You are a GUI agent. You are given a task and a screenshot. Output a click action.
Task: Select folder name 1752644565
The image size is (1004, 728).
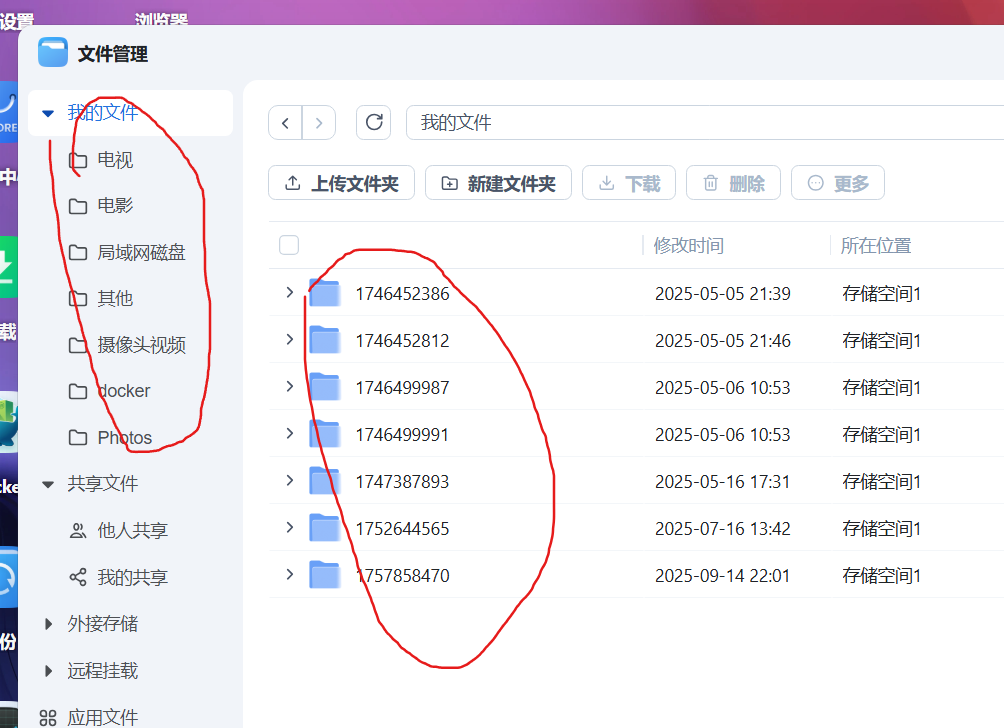[402, 529]
